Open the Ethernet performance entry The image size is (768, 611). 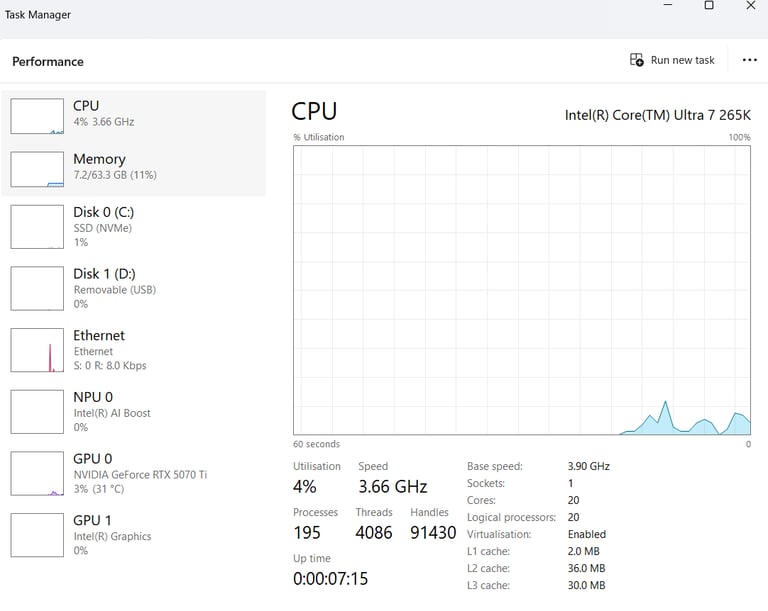coord(134,350)
